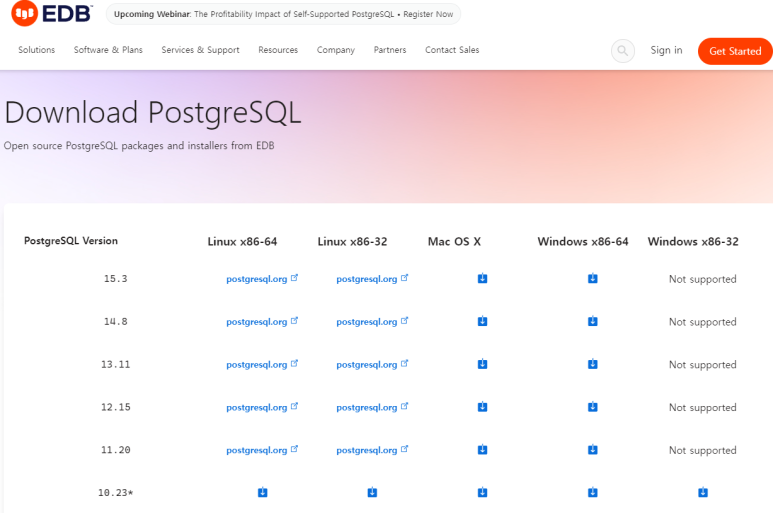The width and height of the screenshot is (773, 513).
Task: Click Not supported in the 15.3 row
Action: click(703, 279)
